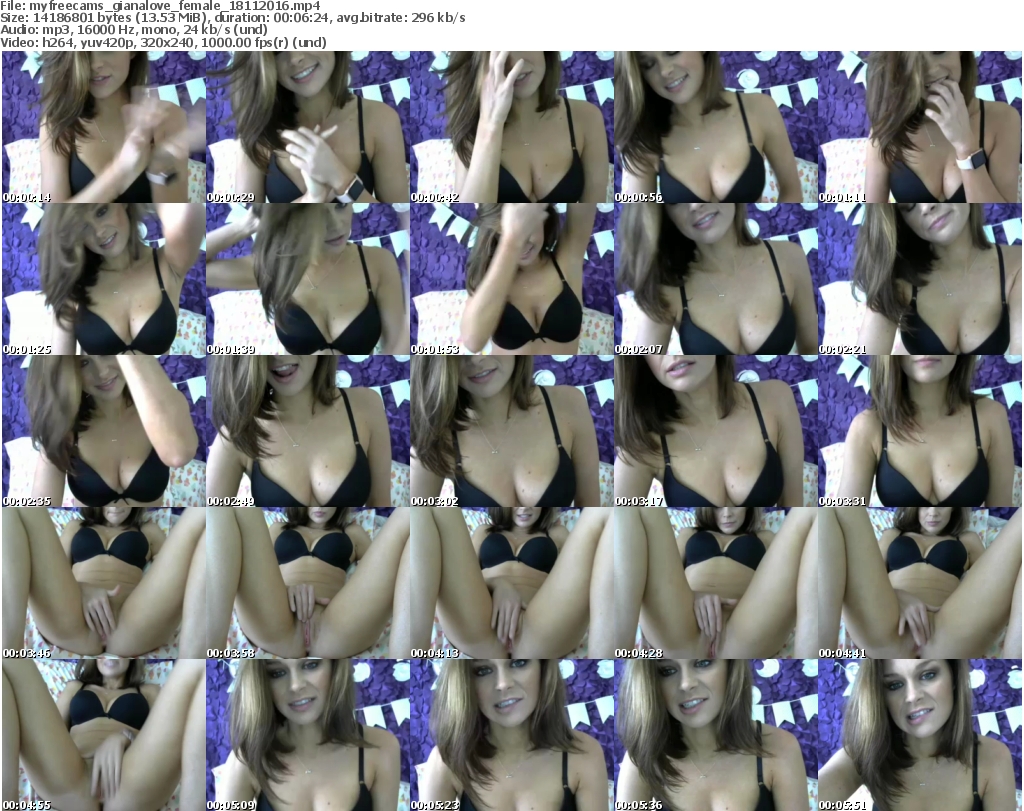
Task: Click the "File:" name line in header
Action: (x=161, y=6)
